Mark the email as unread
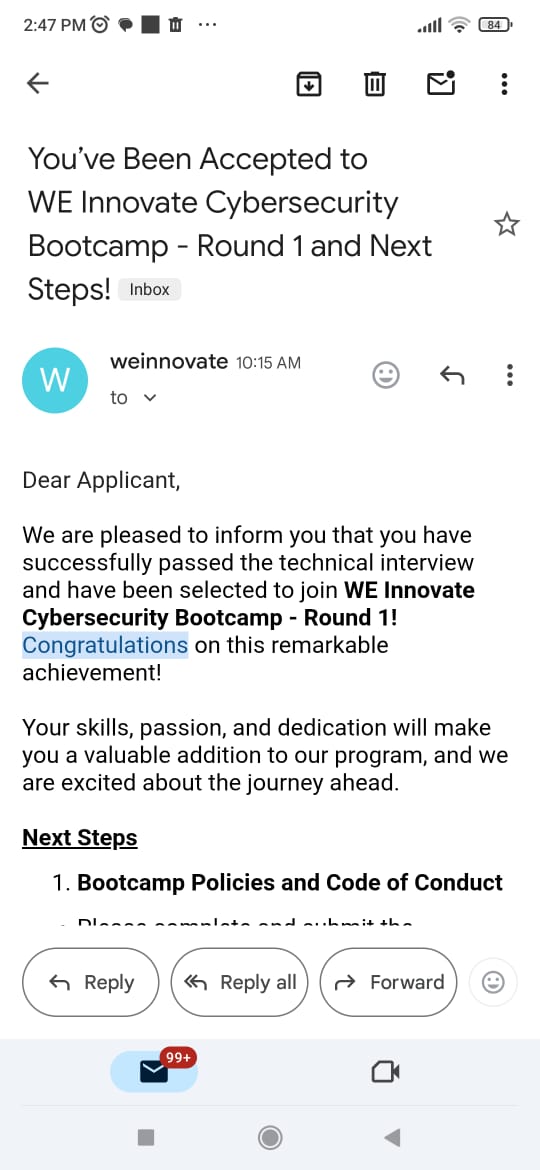The image size is (540, 1170). click(441, 84)
